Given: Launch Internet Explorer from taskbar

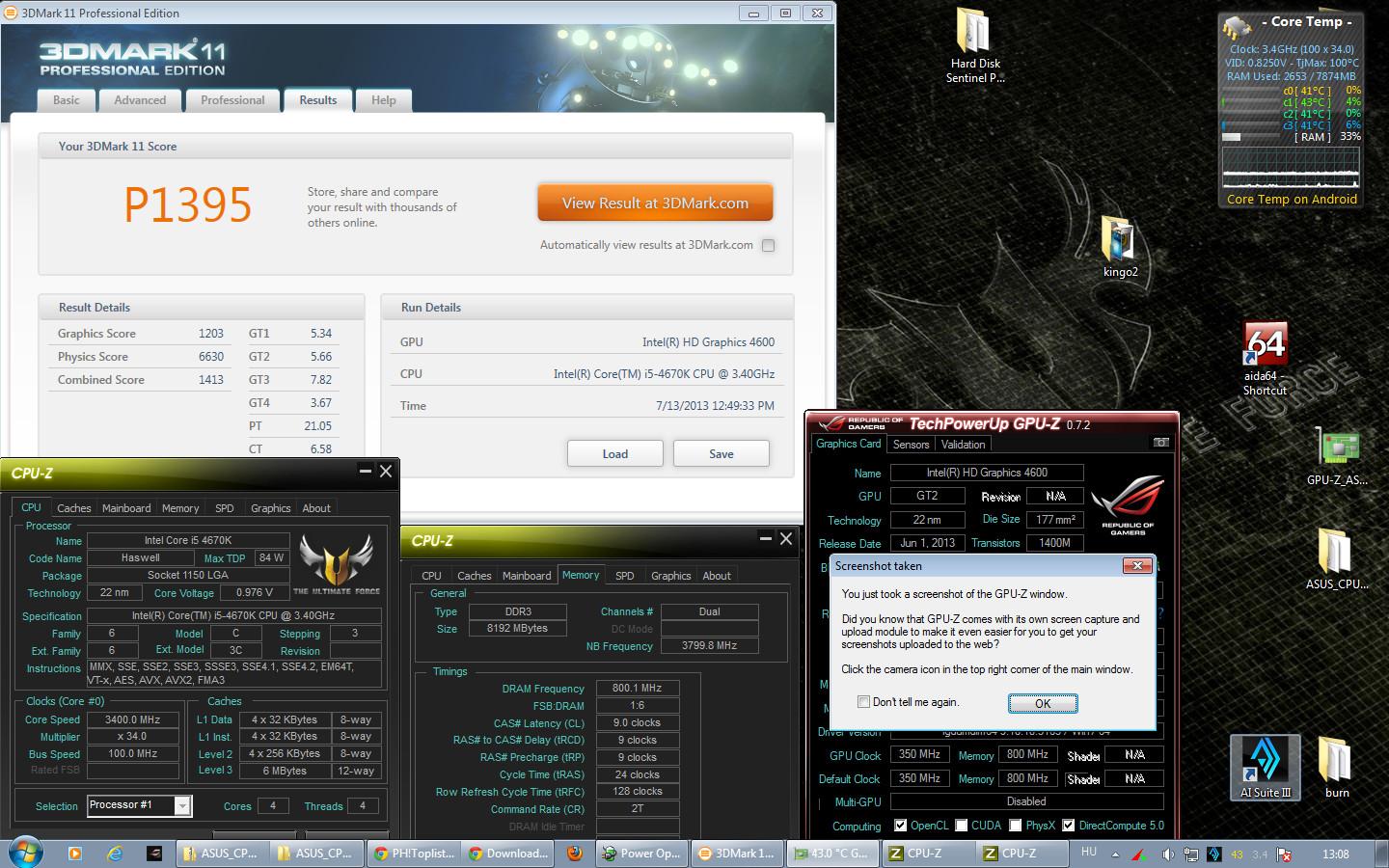Looking at the screenshot, I should click(x=115, y=853).
